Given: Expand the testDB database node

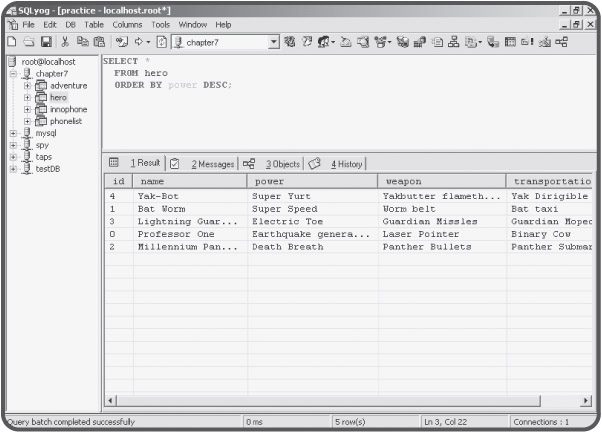Looking at the screenshot, I should (x=13, y=169).
